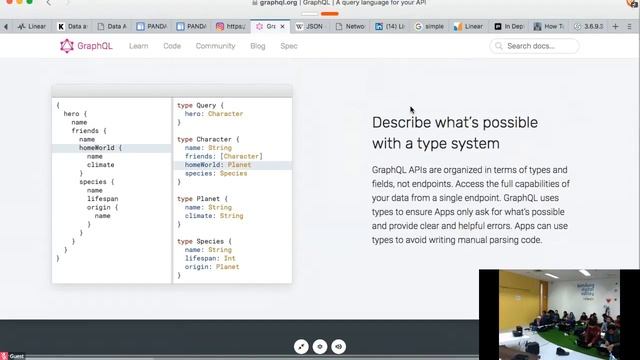Select the highlighted 'homeWorld {' query line
The image size is (640, 360).
pos(111,148)
